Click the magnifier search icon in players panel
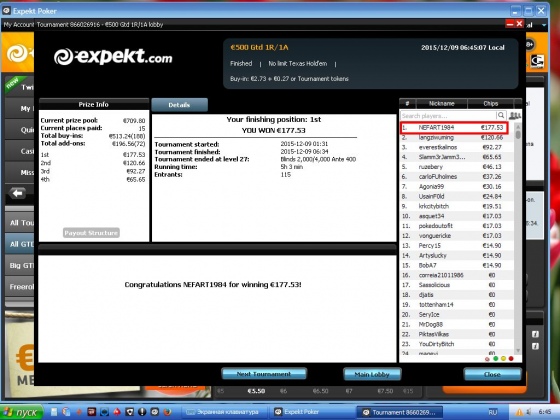560x420 pixels. pos(501,115)
